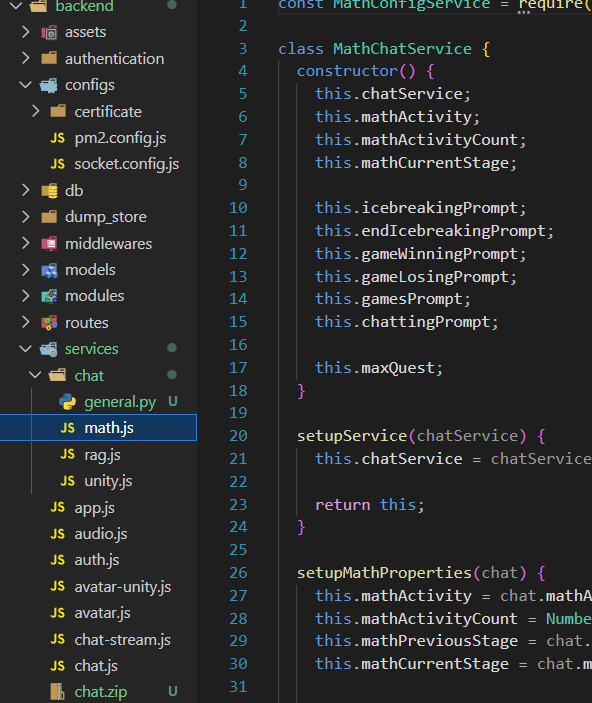Viewport: 592px width, 703px height.
Task: Open unity.js file
Action: [x=108, y=481]
